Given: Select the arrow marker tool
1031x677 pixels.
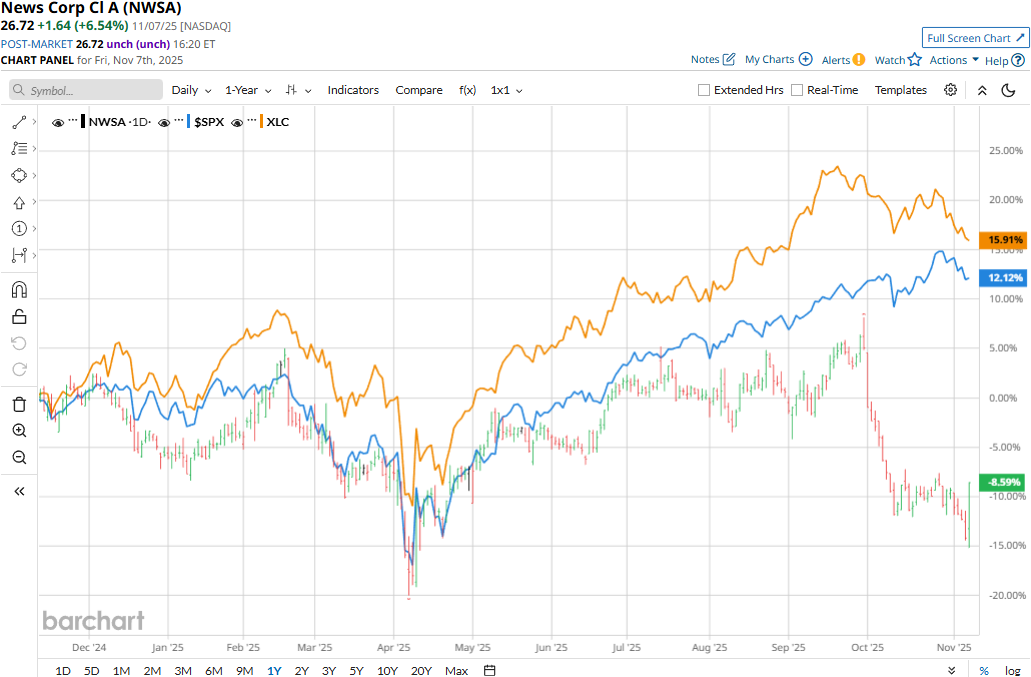Looking at the screenshot, I should [19, 202].
